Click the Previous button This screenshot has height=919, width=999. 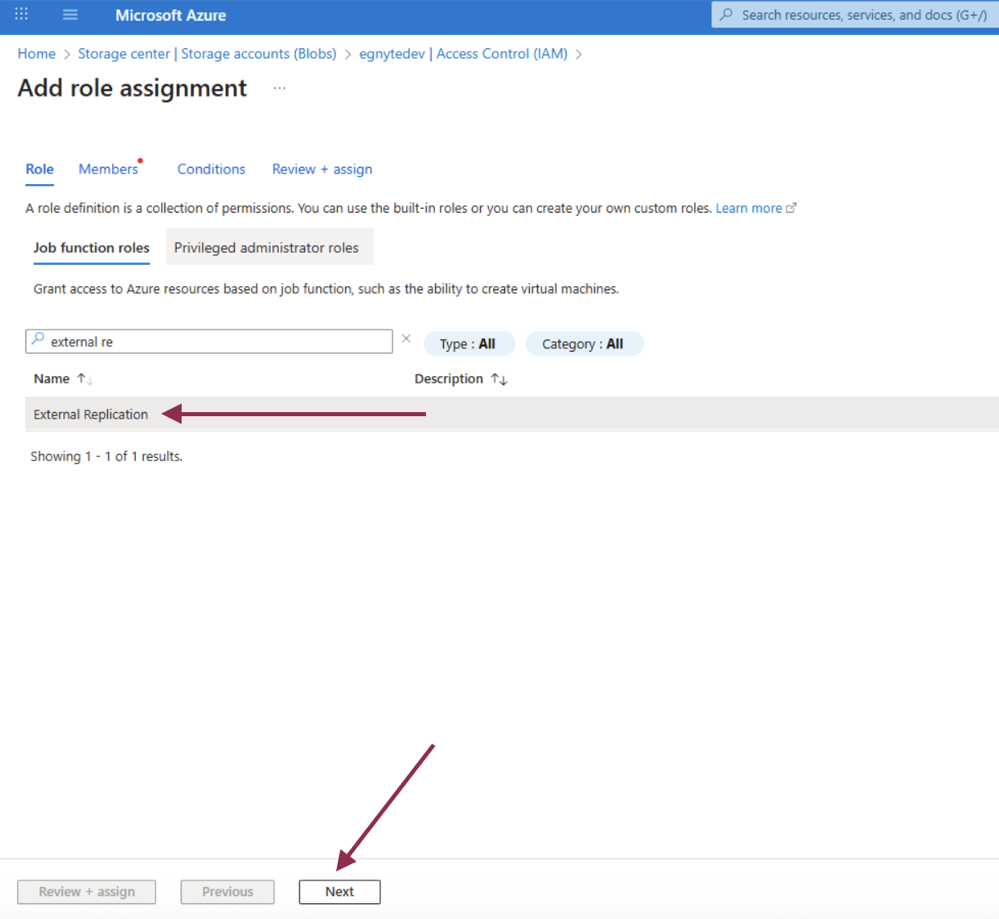[227, 891]
